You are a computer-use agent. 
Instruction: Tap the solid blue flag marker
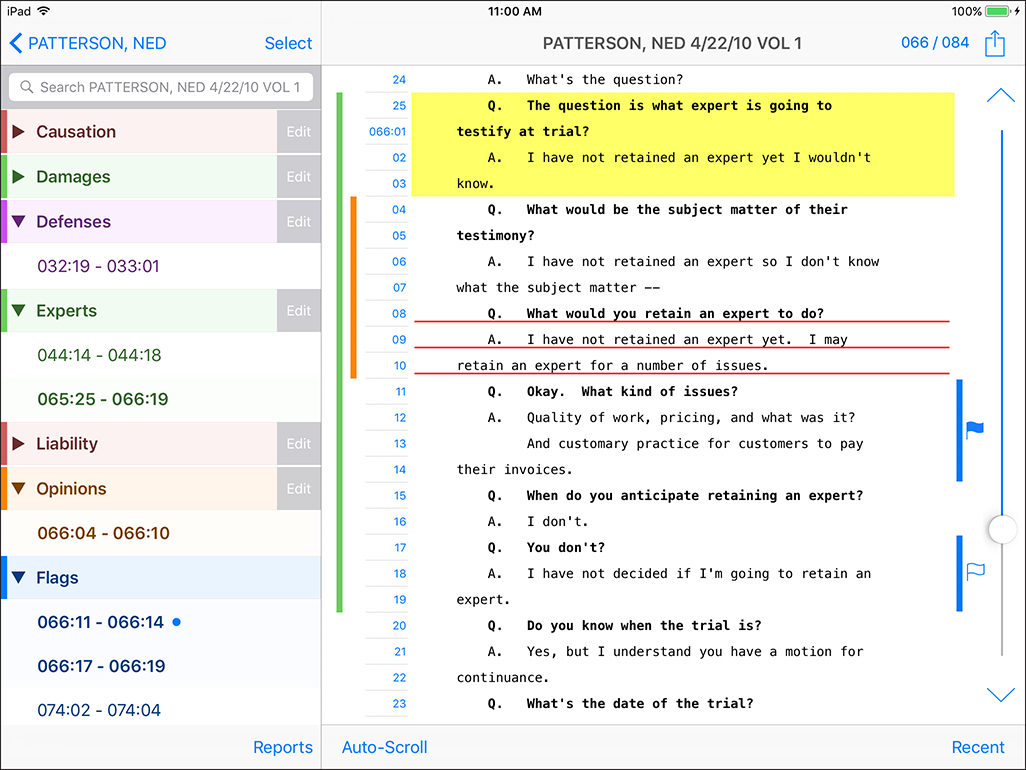(975, 430)
